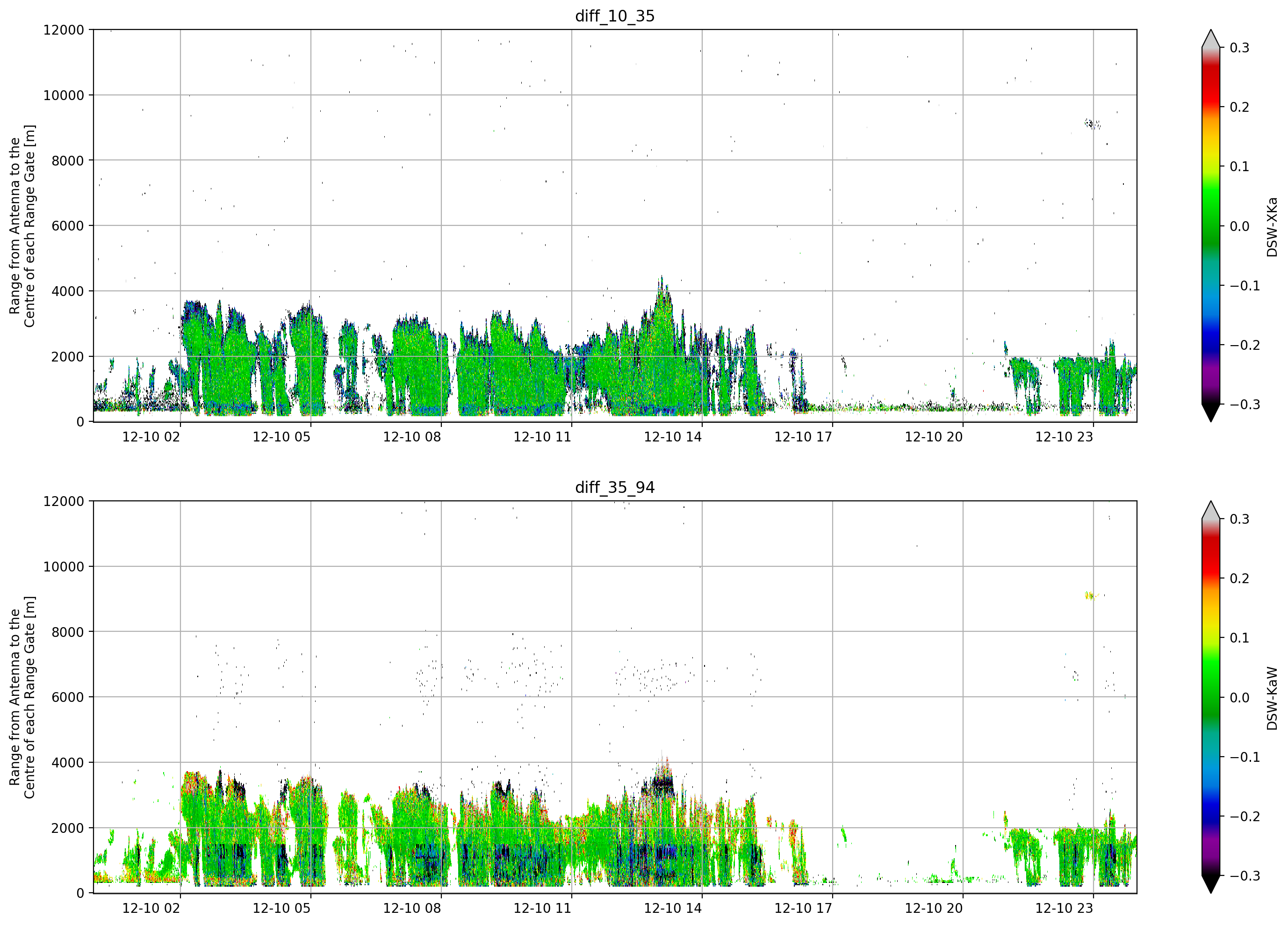Viewport: 1288px width, 925px height.
Task: Click the 0.0 tick on DSW-KaW colorbar
Action: pyautogui.click(x=1239, y=698)
